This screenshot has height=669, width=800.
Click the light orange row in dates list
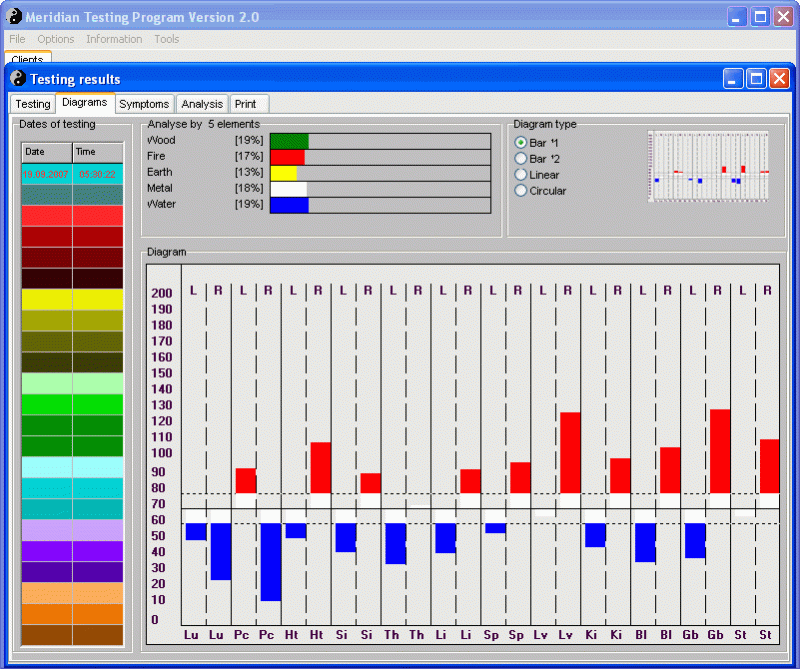(72, 593)
